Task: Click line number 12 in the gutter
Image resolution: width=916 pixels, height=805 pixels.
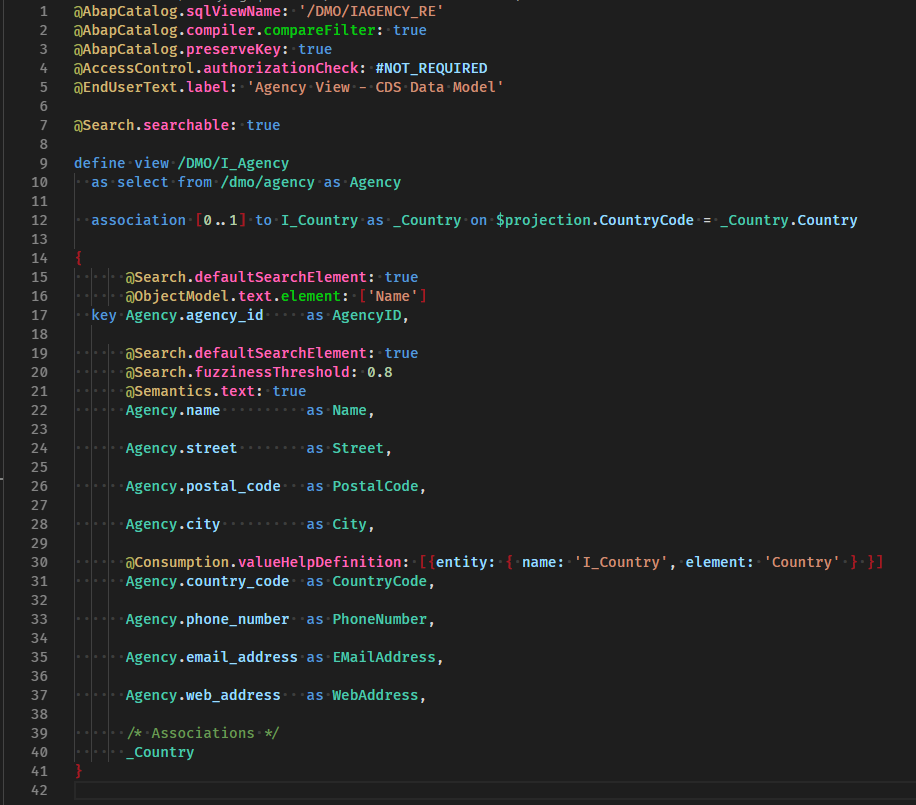Action: pyautogui.click(x=39, y=220)
